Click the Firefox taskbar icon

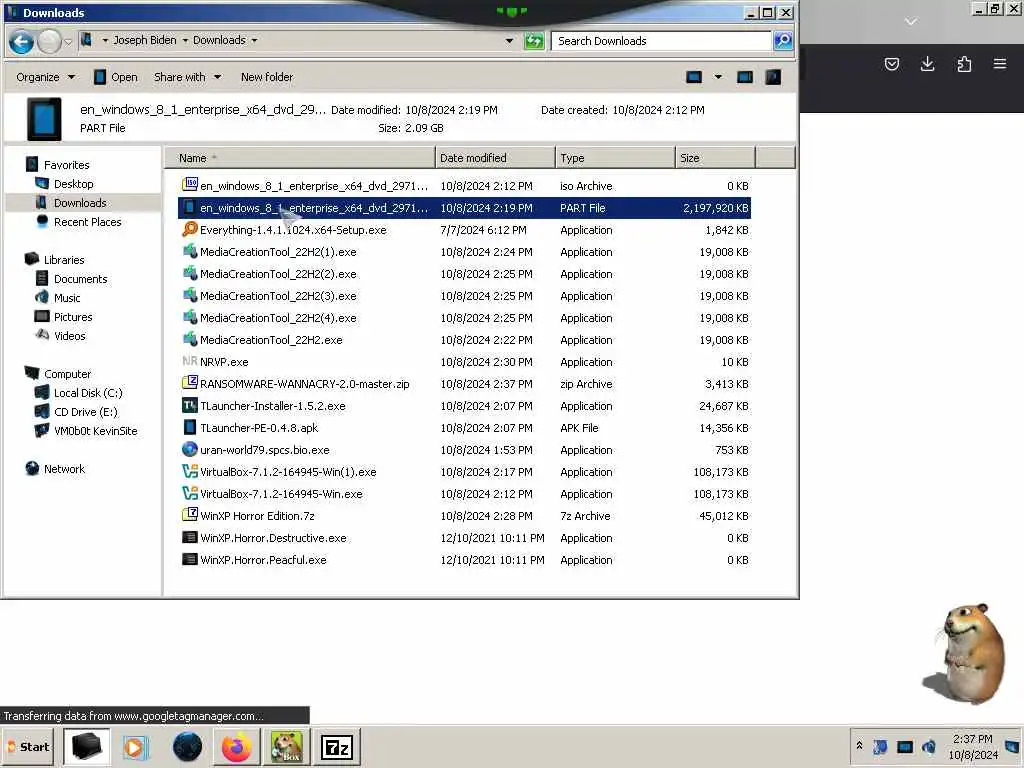pyautogui.click(x=236, y=746)
